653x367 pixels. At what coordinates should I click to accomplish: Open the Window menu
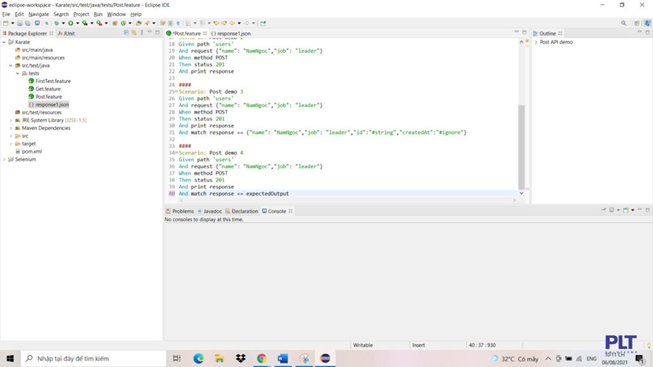[x=116, y=14]
